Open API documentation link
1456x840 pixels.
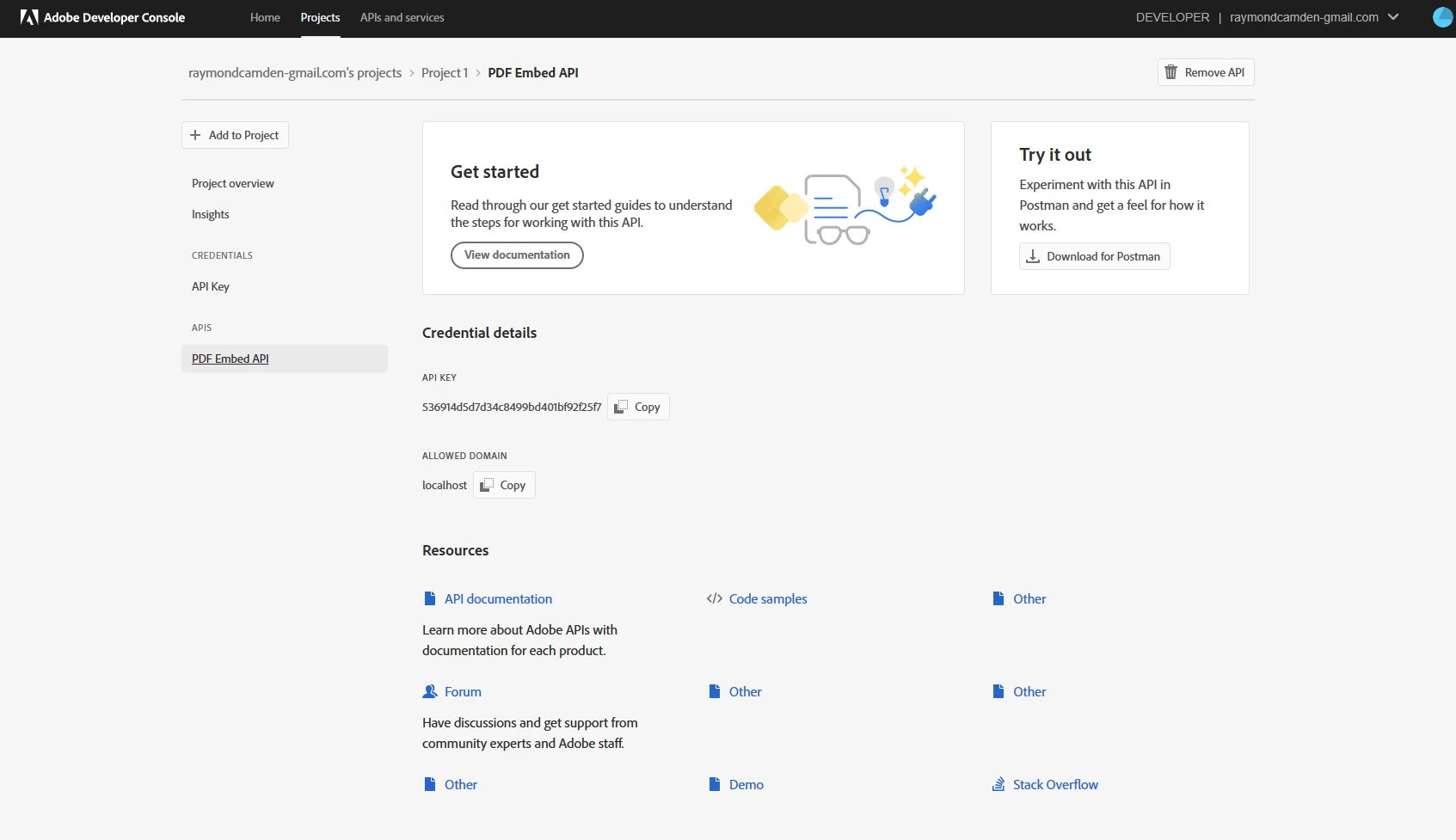(498, 598)
